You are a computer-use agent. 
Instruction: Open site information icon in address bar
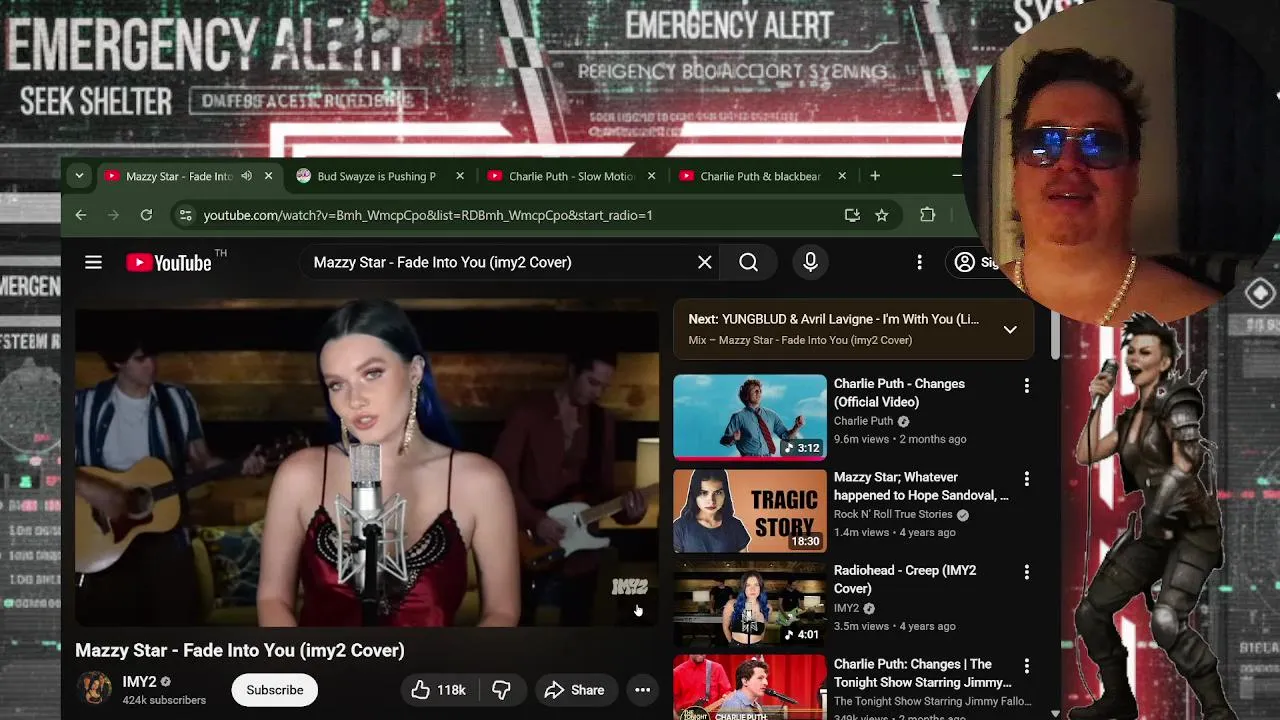184,215
